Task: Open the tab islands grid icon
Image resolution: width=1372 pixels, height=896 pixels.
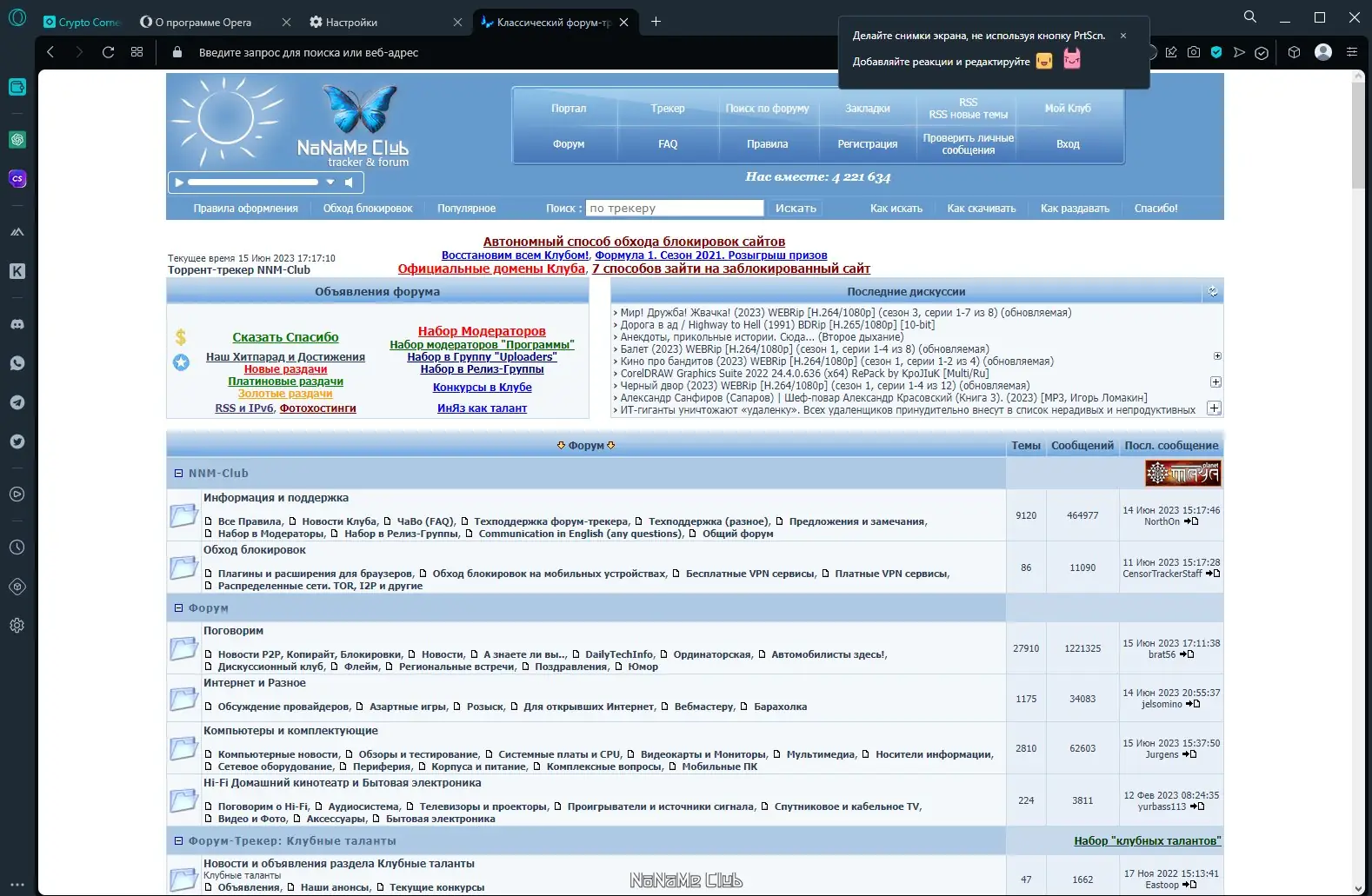Action: [137, 52]
